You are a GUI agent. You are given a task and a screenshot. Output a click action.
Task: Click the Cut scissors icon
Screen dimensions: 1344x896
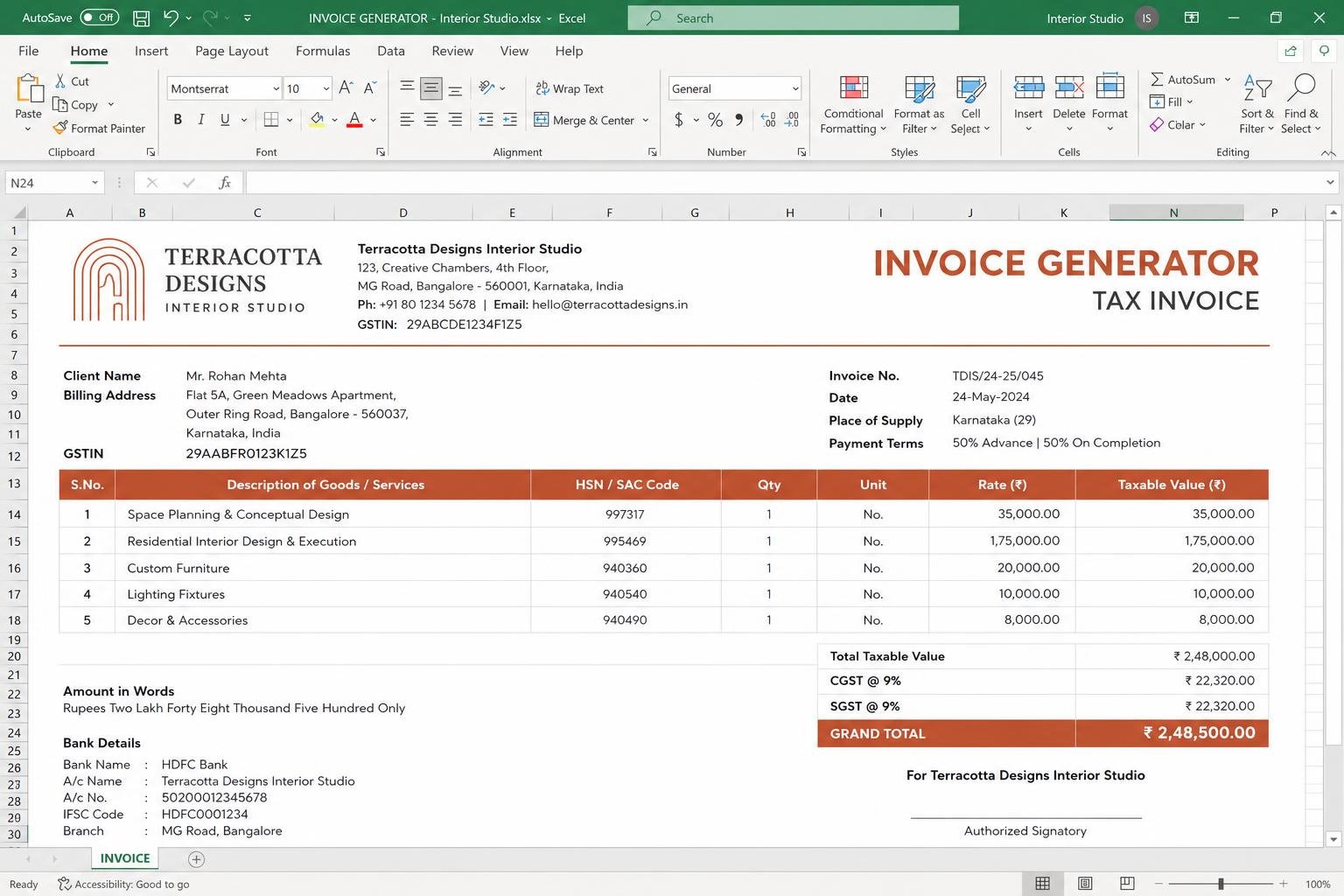[60, 80]
